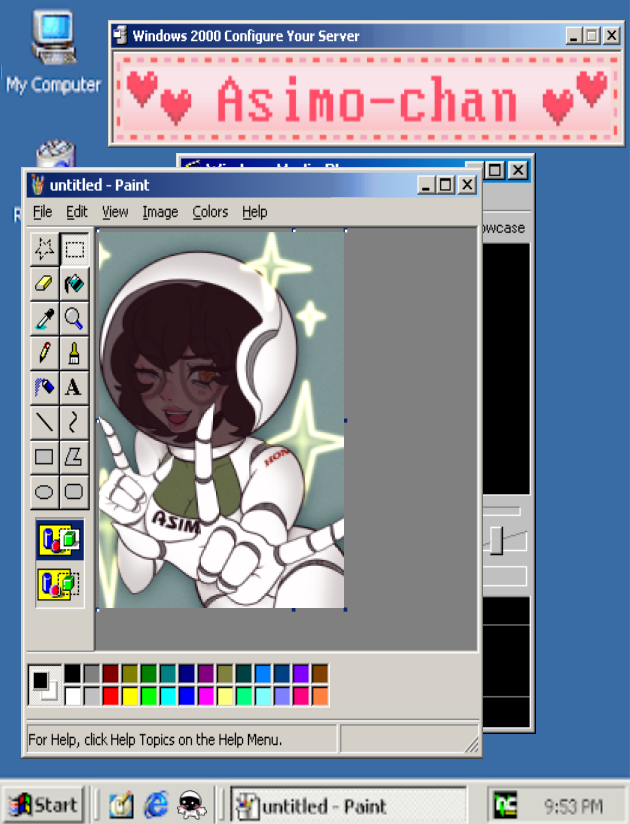This screenshot has height=824, width=630.
Task: Minimize the Paint window
Action: [426, 185]
